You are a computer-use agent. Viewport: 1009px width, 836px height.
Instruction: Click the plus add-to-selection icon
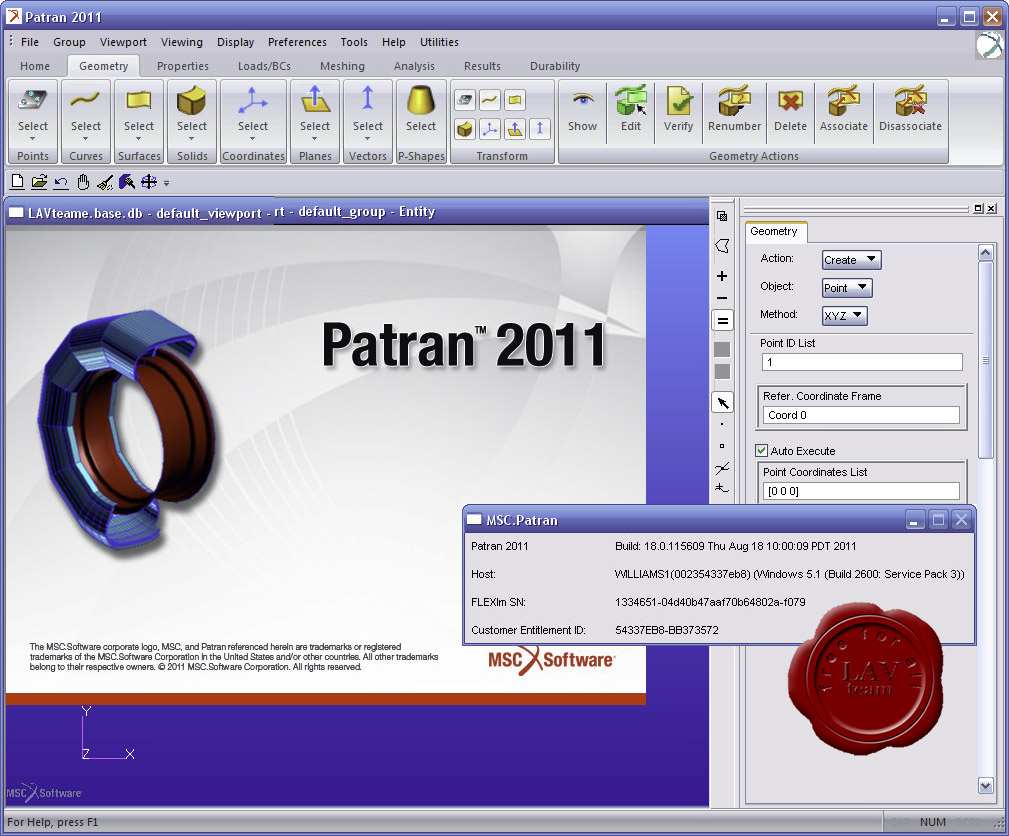click(722, 276)
